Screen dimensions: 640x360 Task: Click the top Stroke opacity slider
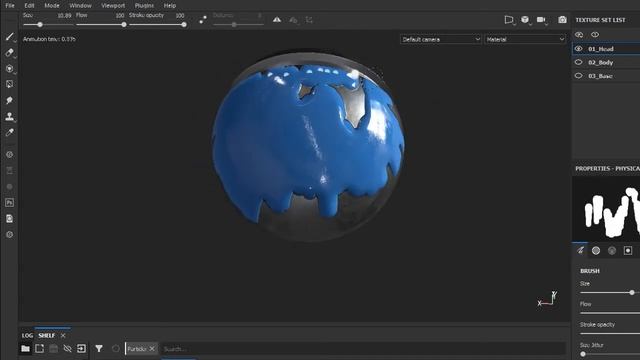[158, 24]
